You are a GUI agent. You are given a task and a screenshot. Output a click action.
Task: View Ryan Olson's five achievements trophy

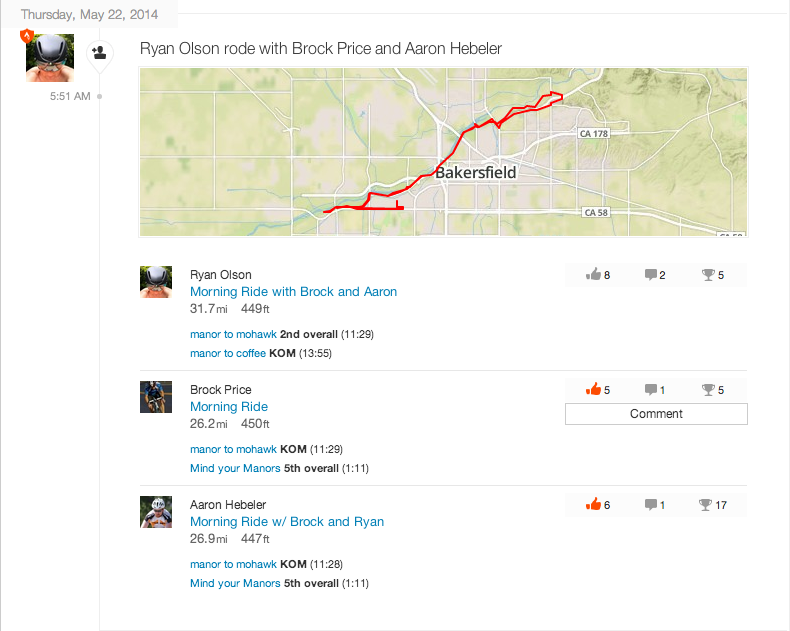pyautogui.click(x=708, y=275)
